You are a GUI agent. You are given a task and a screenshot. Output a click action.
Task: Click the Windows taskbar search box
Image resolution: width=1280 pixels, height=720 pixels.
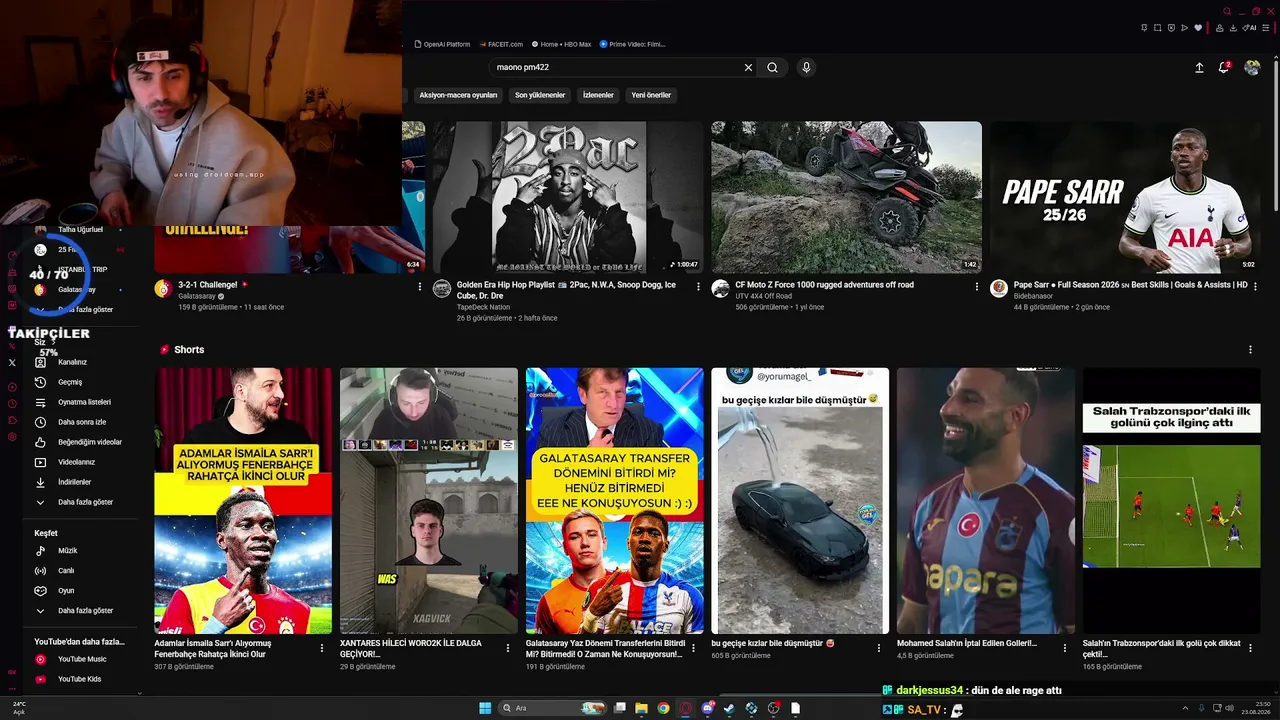[552, 708]
